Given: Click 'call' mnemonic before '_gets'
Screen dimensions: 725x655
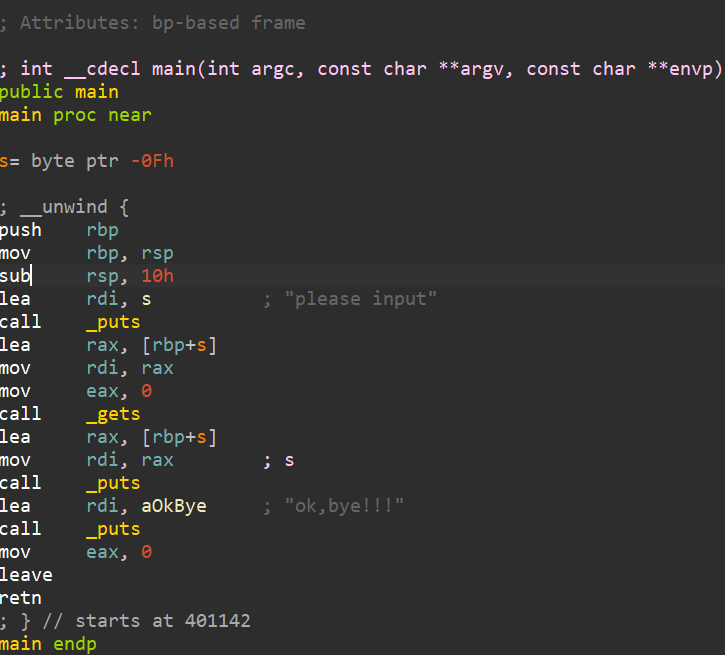Looking at the screenshot, I should (x=21, y=414).
